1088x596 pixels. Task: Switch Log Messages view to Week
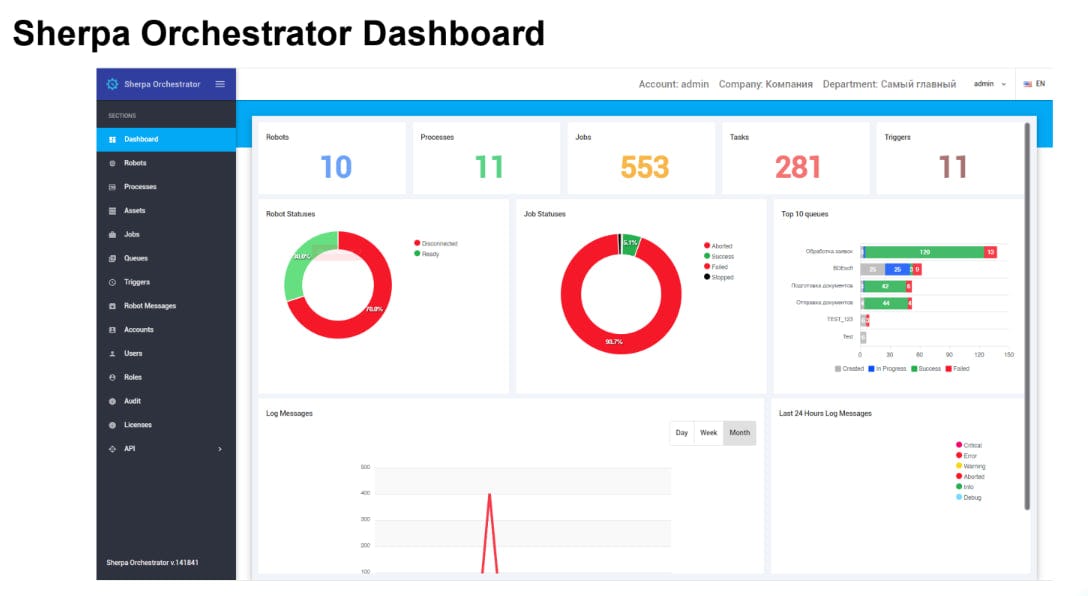(709, 432)
